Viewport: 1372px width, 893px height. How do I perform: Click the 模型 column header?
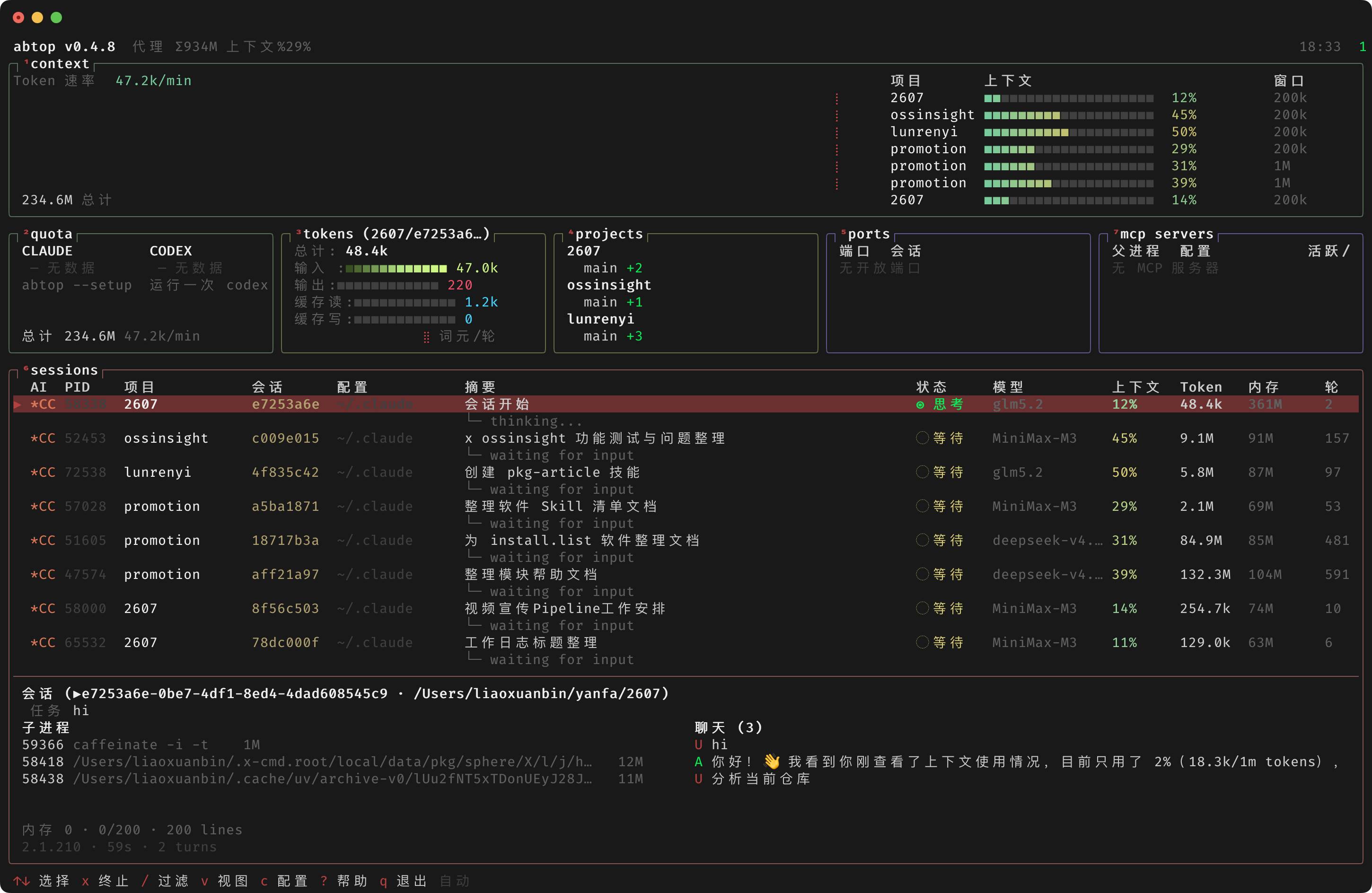1008,387
